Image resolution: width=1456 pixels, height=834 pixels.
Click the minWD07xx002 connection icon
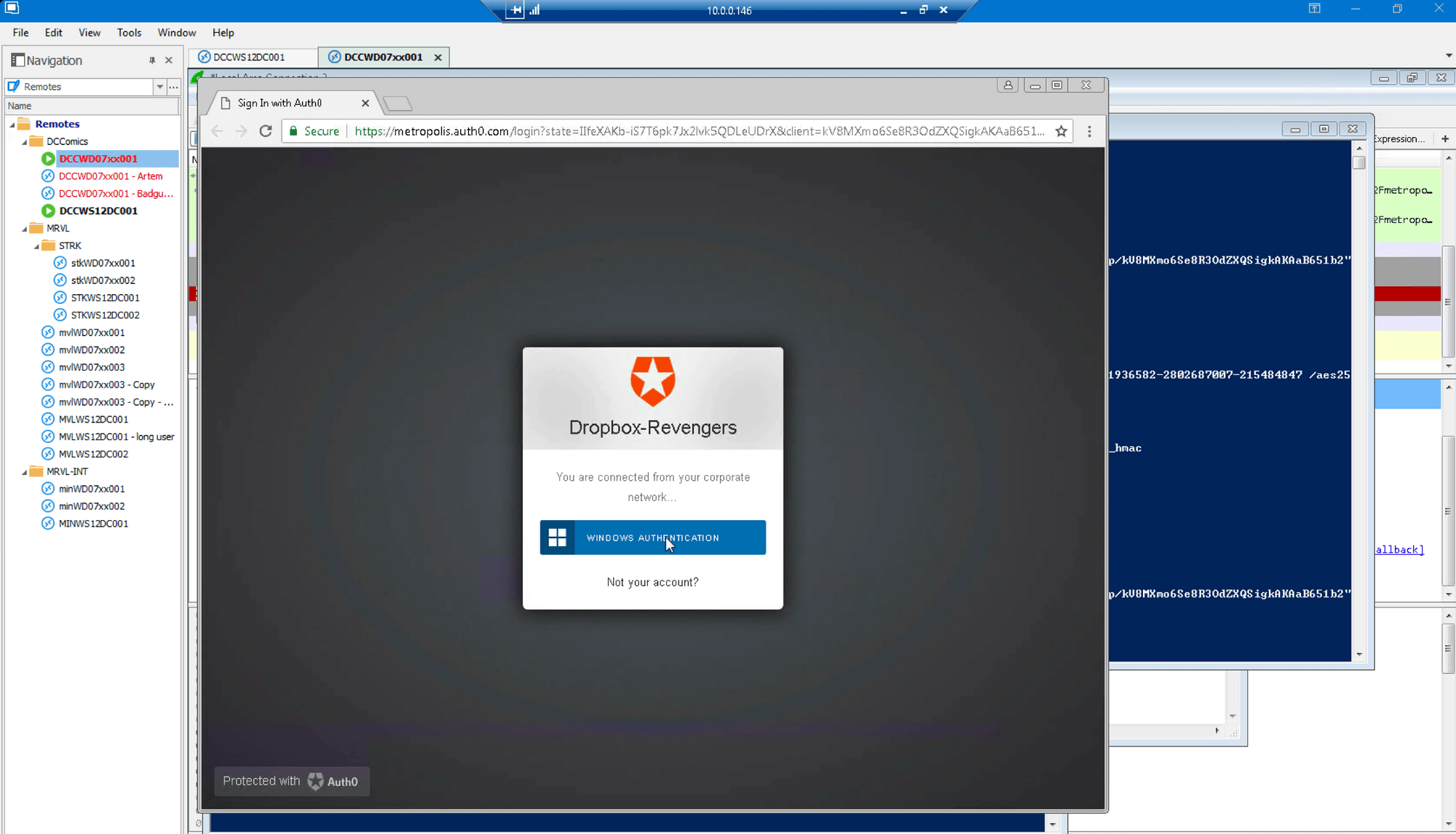pos(48,506)
